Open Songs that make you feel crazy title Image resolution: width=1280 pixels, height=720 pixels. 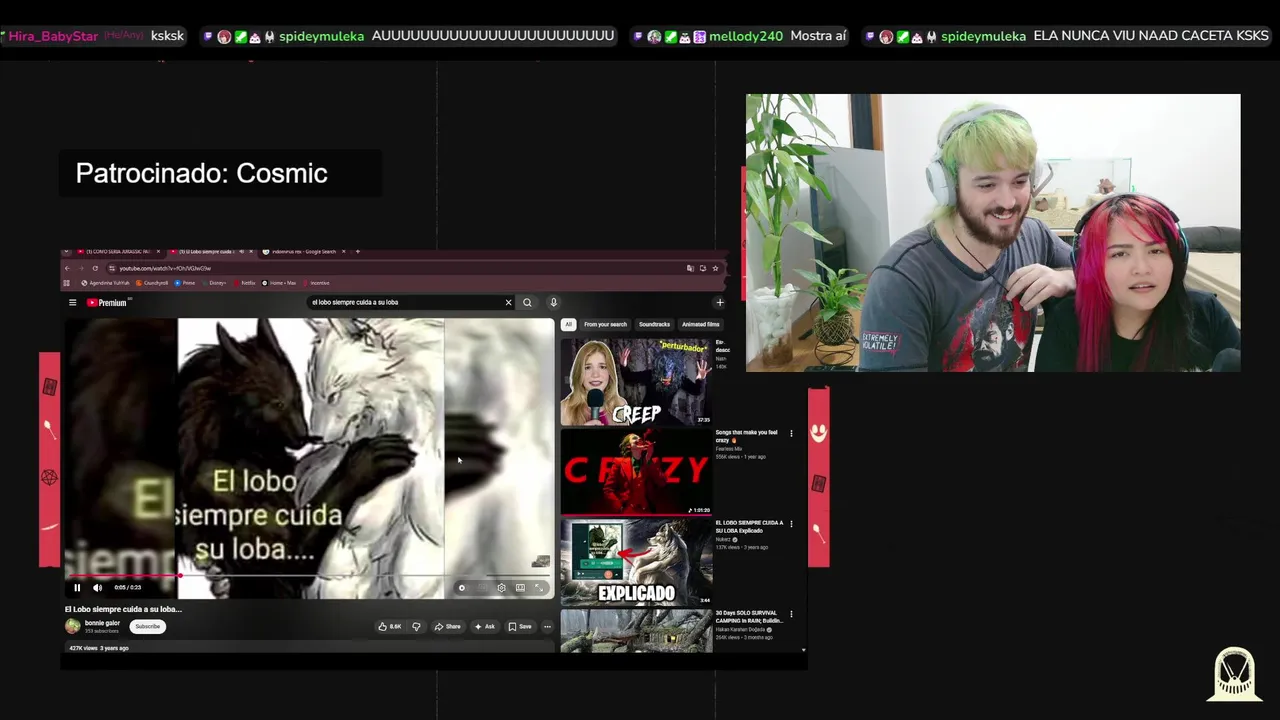[x=746, y=436]
